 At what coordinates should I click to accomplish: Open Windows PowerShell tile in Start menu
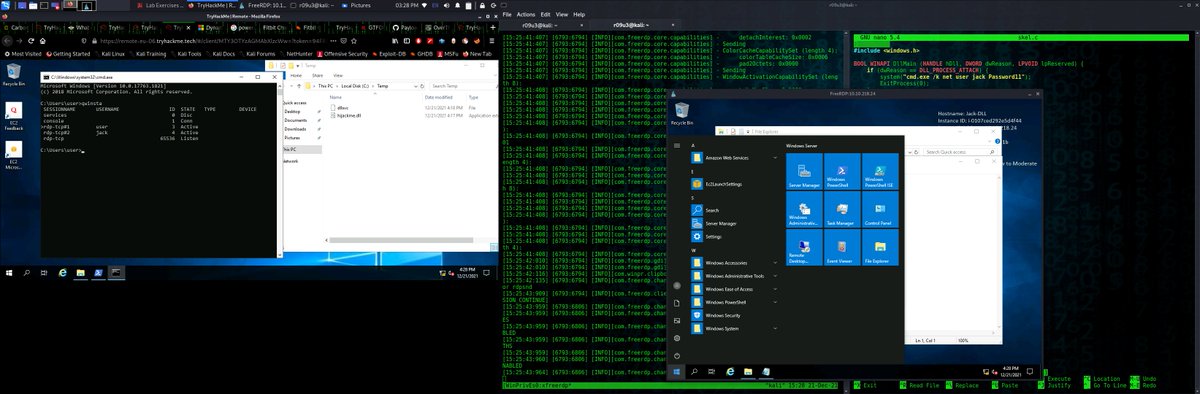point(843,171)
